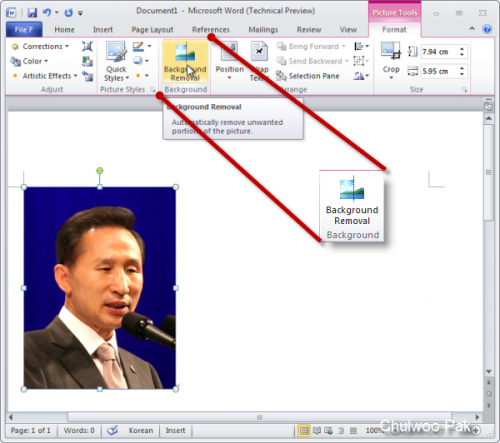
Task: Click the File button
Action: (24, 30)
